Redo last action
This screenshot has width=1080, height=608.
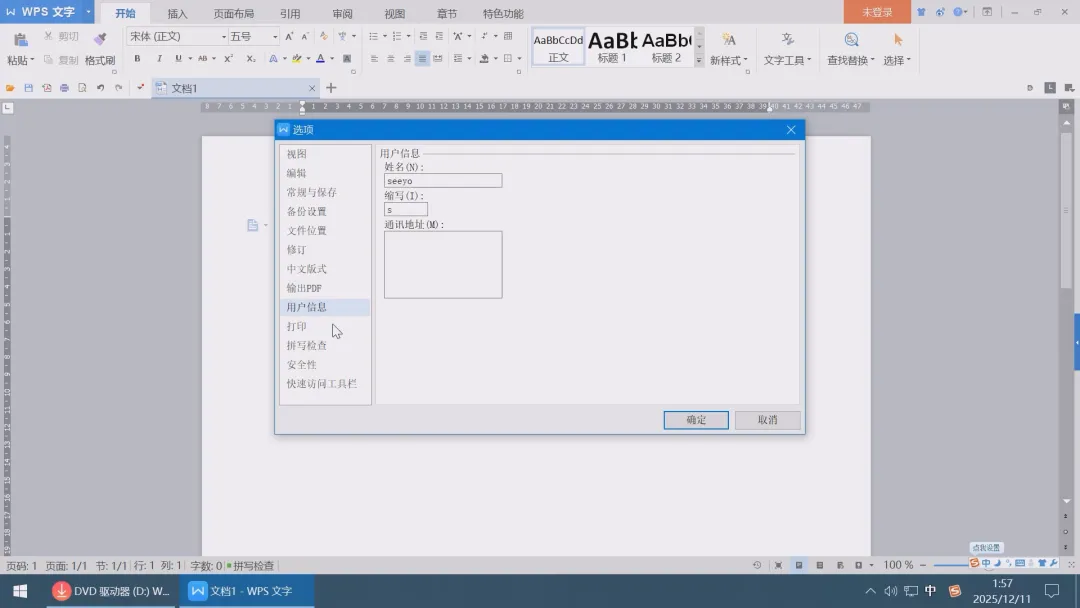click(118, 88)
